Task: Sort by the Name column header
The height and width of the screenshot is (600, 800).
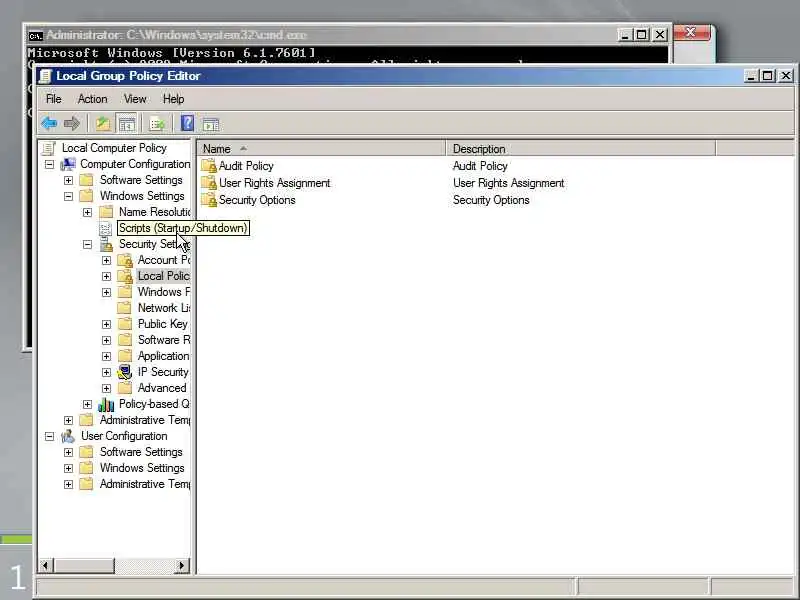Action: pyautogui.click(x=321, y=149)
